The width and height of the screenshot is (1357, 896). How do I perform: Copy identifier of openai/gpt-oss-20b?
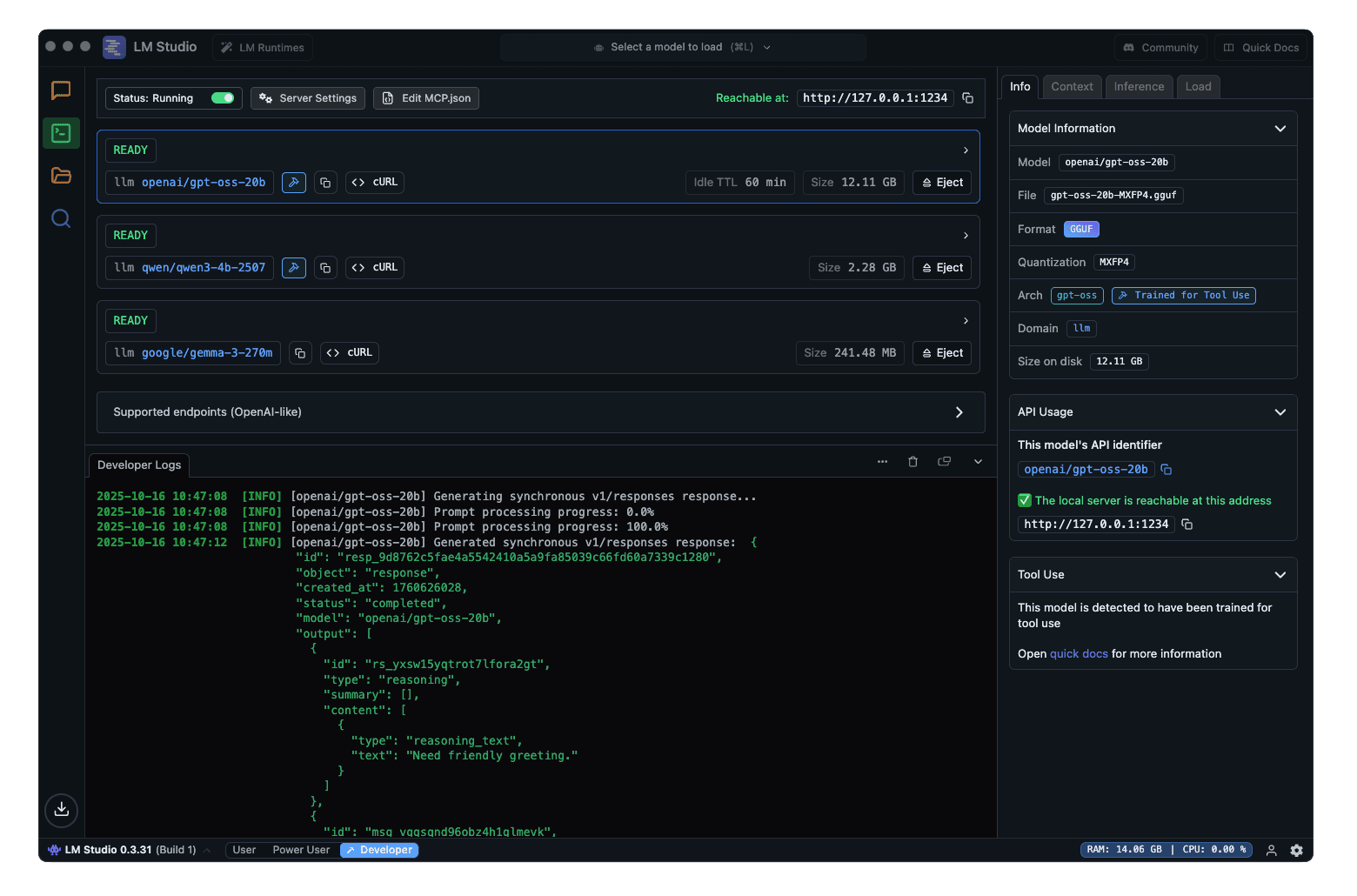(x=325, y=183)
